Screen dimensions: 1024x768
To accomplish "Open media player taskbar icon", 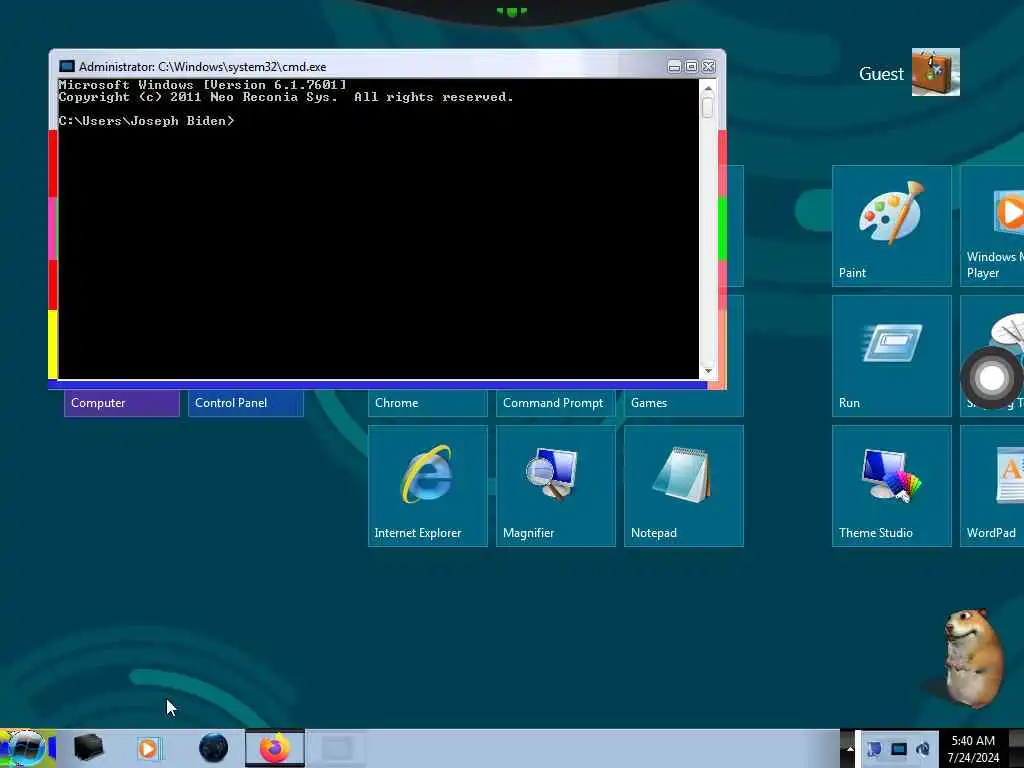I will tap(148, 748).
